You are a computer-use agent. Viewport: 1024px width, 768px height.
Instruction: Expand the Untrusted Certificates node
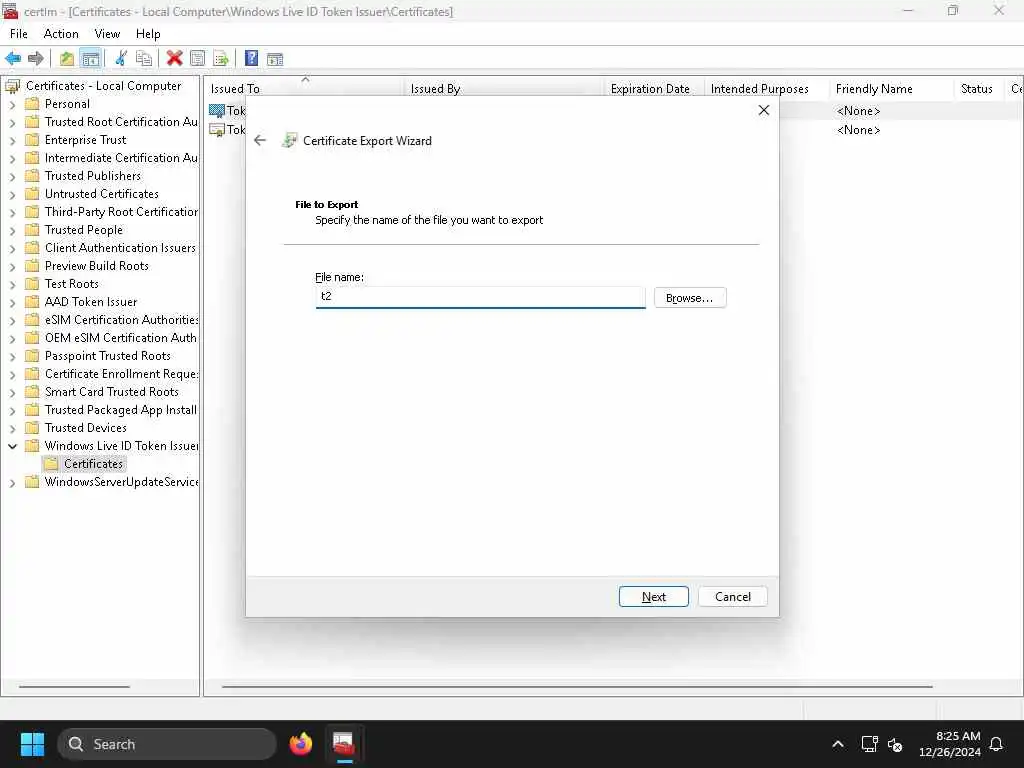(x=12, y=195)
